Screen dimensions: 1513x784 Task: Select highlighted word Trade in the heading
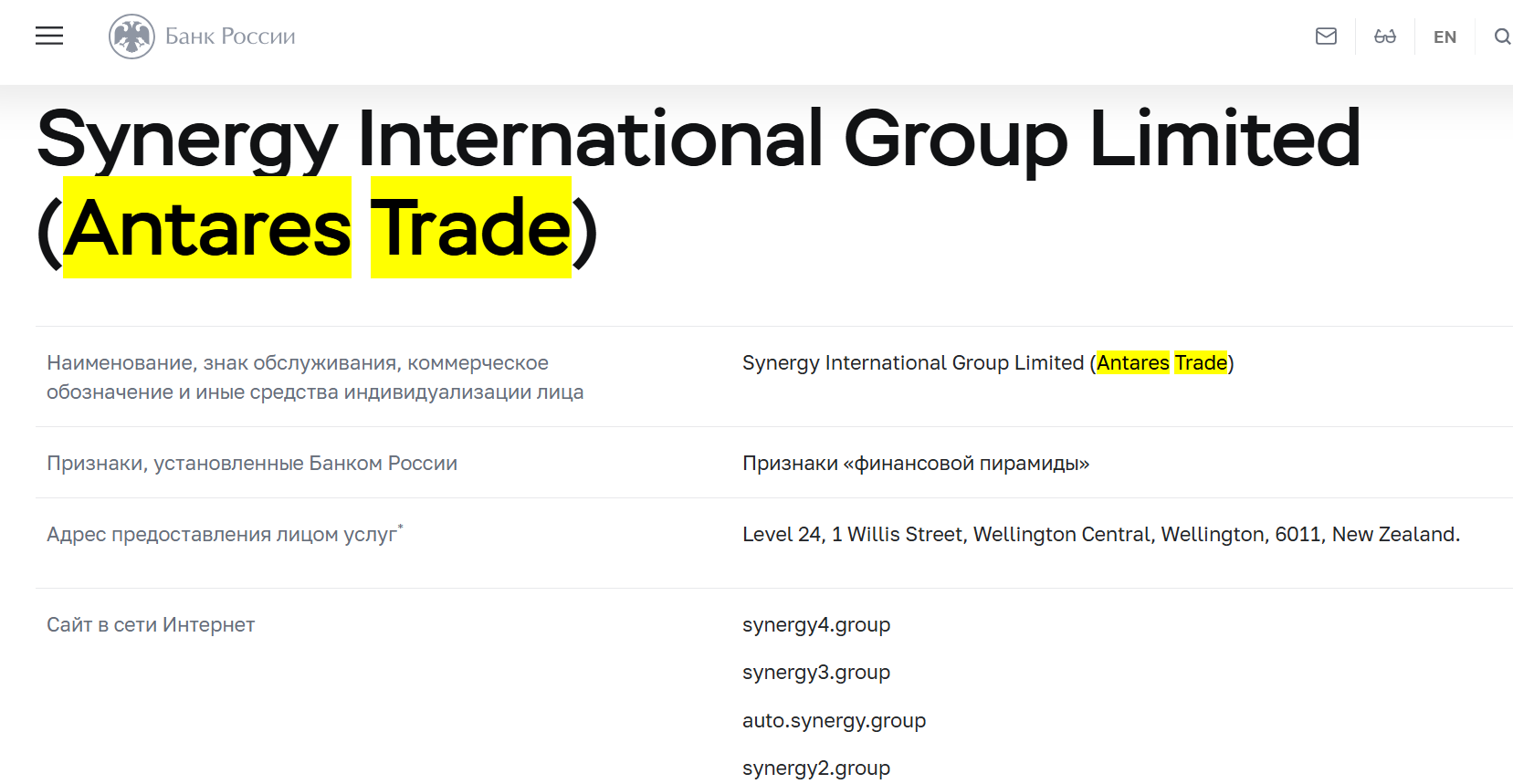click(x=471, y=227)
